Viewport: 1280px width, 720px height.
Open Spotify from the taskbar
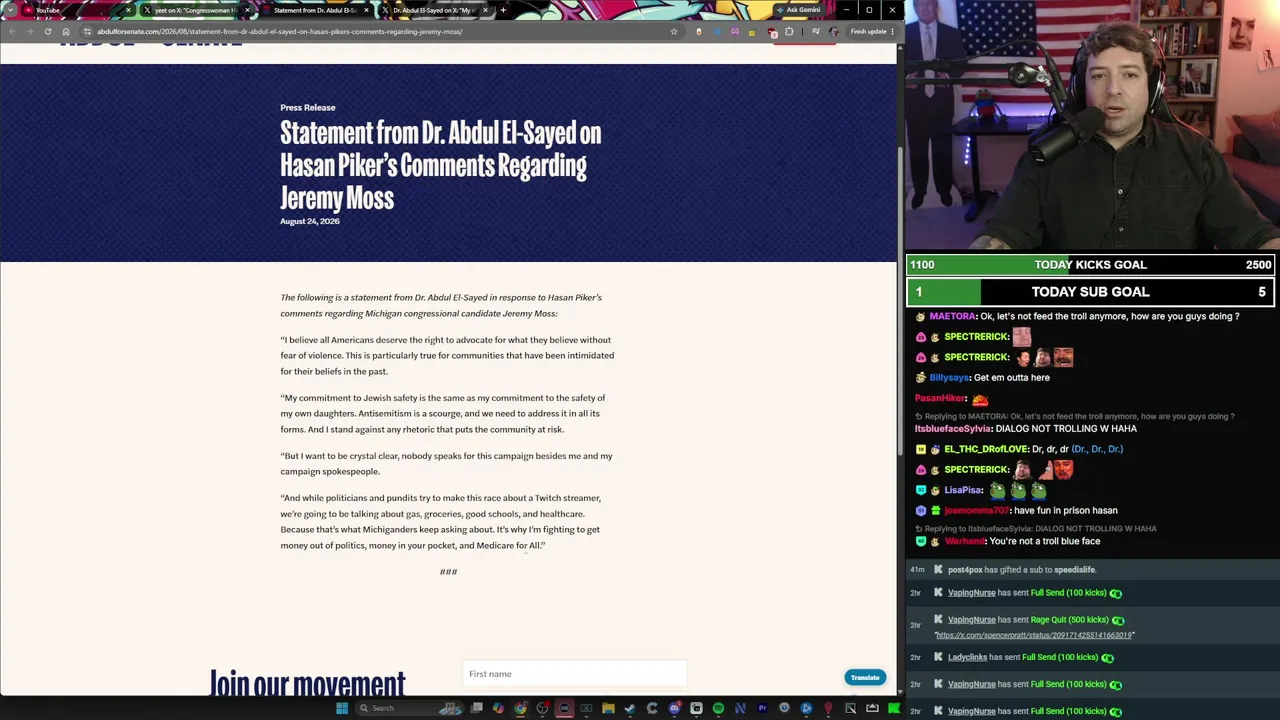718,708
